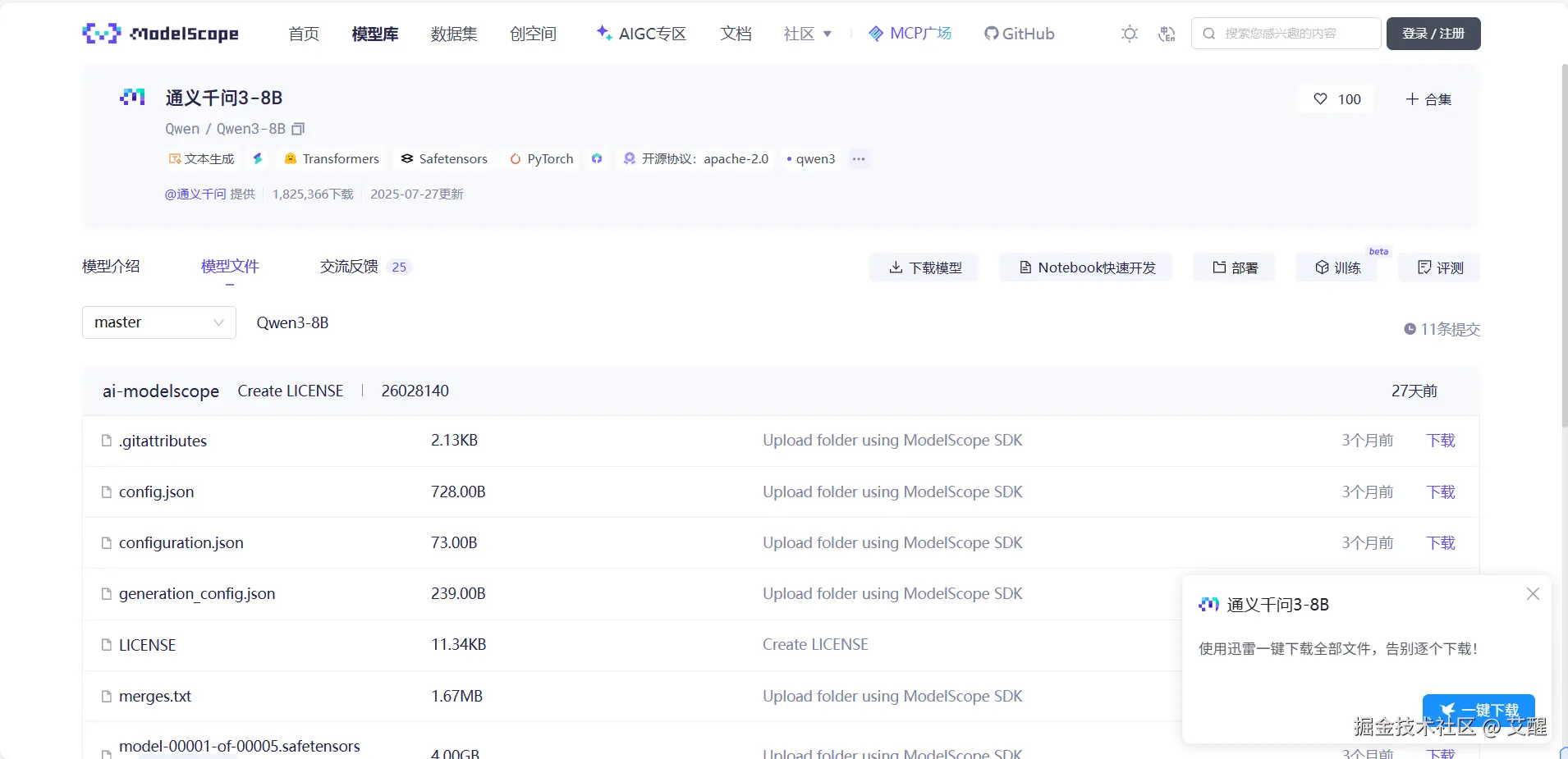Click the file icon beside configuration.json

(106, 542)
